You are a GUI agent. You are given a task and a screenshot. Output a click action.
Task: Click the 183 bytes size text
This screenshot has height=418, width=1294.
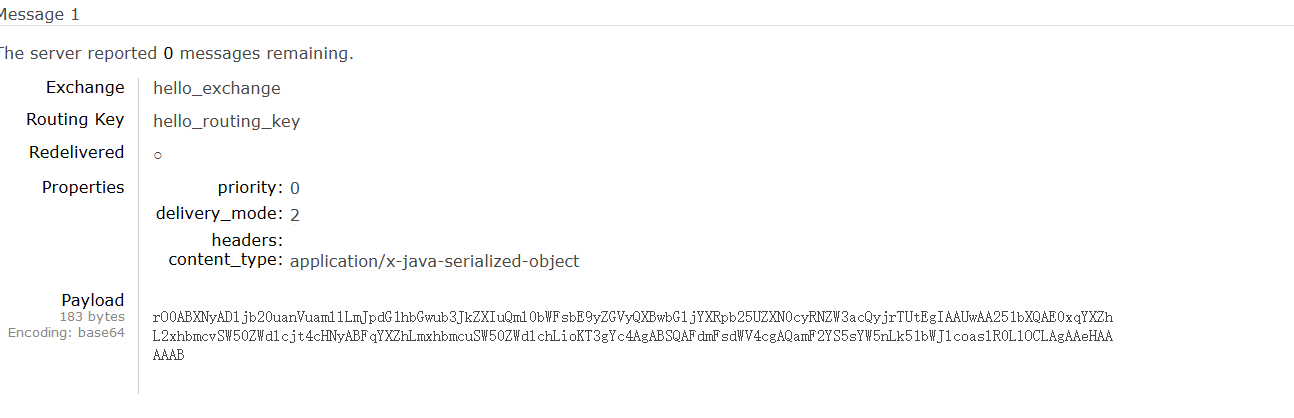pos(92,317)
